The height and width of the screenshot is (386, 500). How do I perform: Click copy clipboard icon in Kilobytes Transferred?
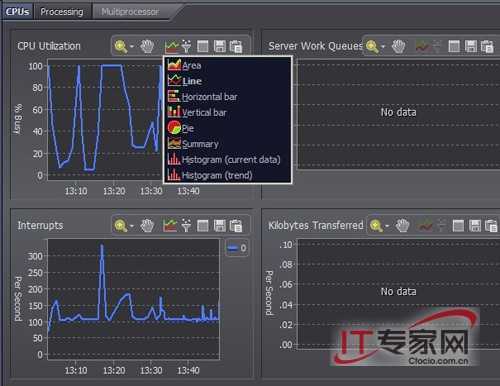pos(491,226)
